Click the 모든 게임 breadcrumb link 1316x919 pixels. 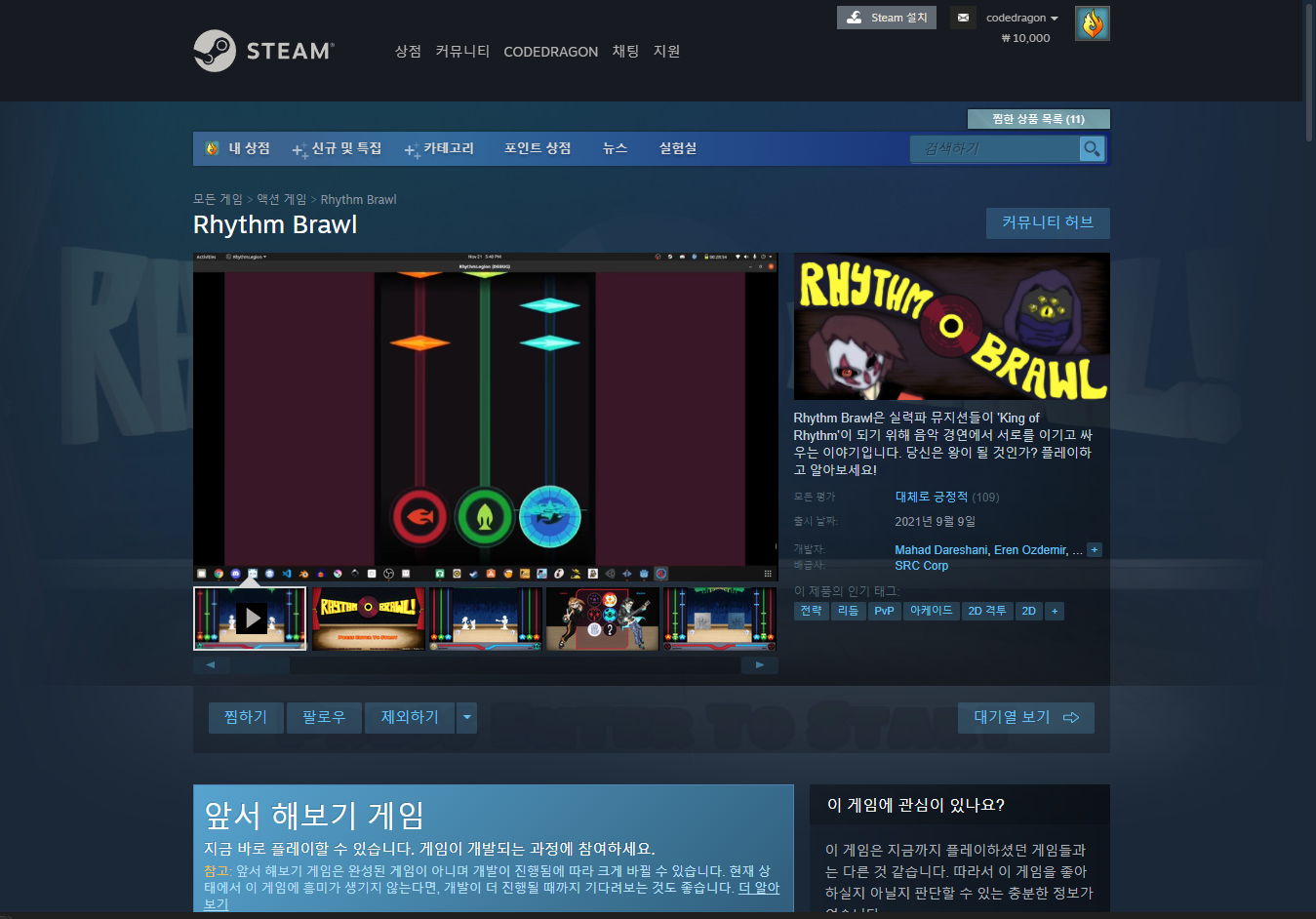point(218,199)
